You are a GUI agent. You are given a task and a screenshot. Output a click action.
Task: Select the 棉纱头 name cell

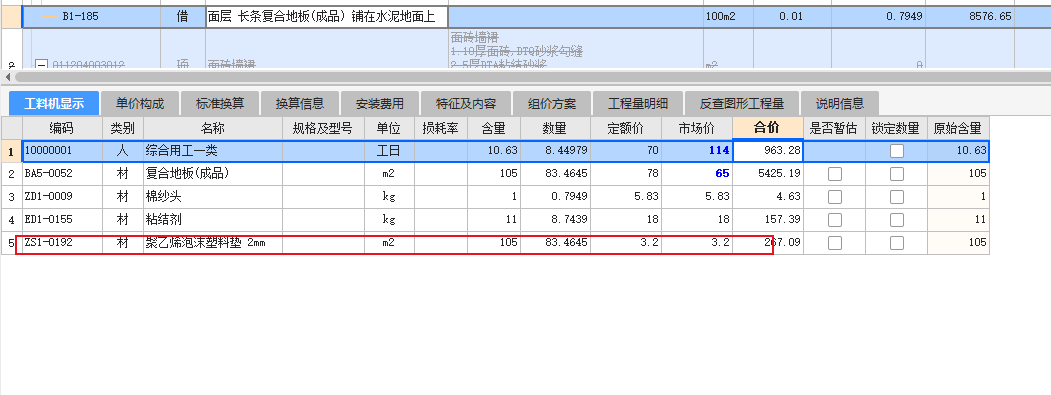(213, 196)
